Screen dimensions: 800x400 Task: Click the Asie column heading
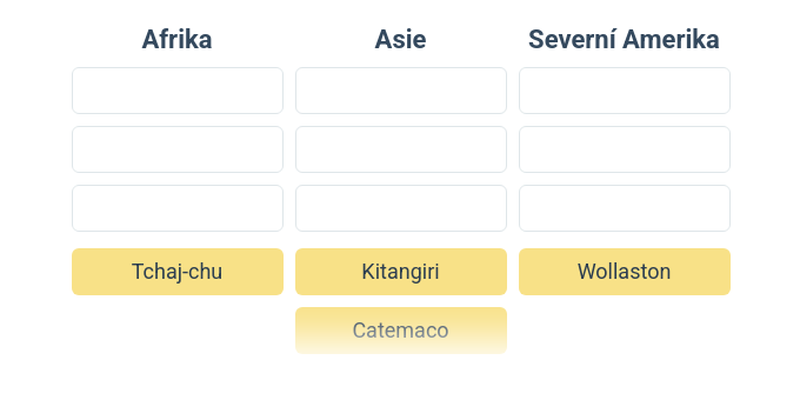tap(400, 39)
